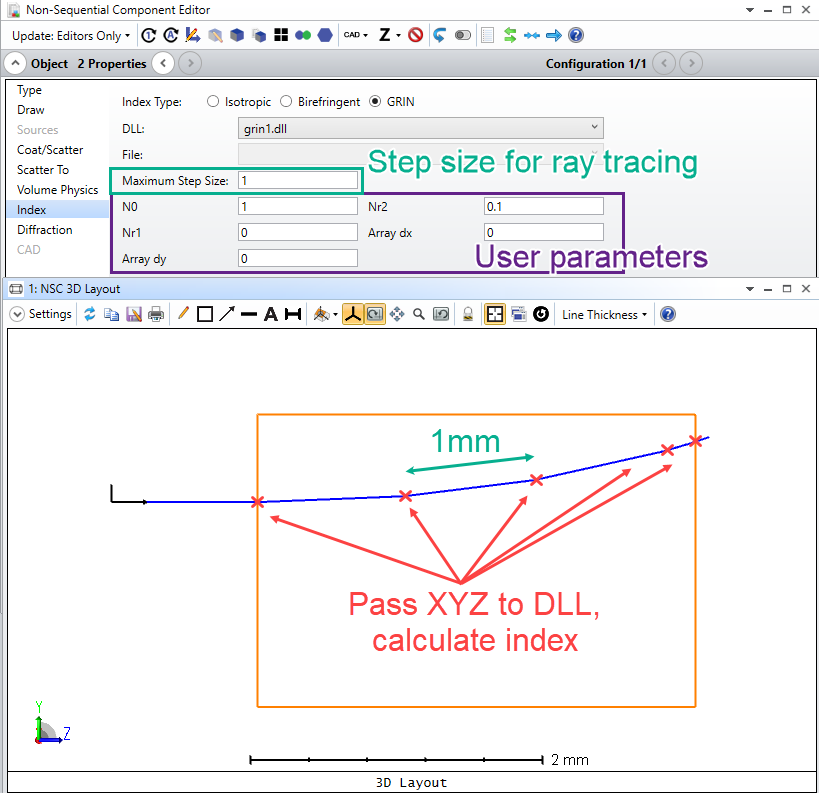This screenshot has height=793, width=819.
Task: Click the blue curved undo arrow icon
Action: pyautogui.click(x=439, y=36)
